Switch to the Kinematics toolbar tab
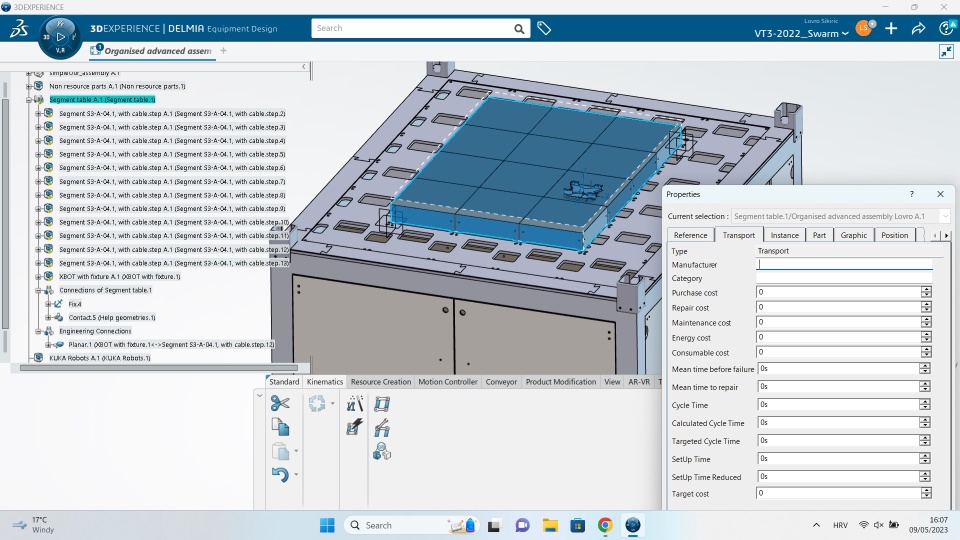960x540 pixels. click(324, 381)
